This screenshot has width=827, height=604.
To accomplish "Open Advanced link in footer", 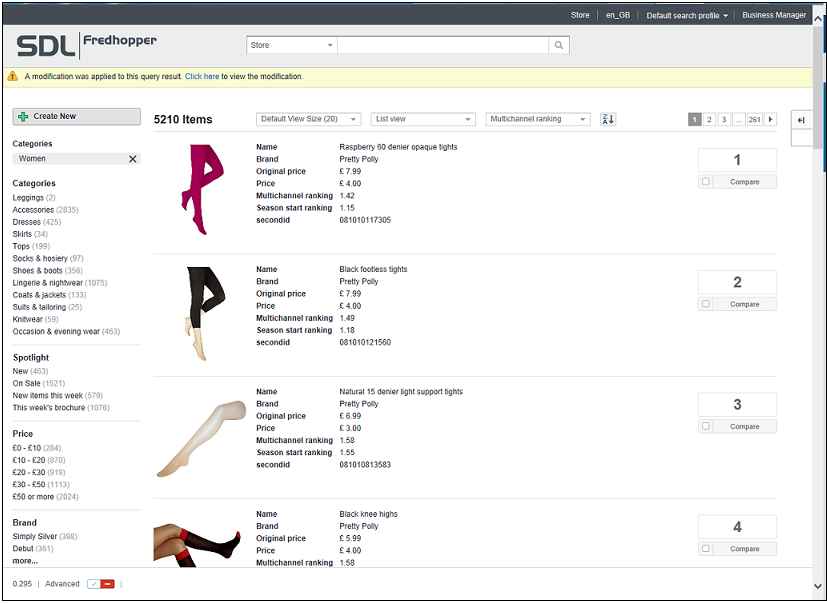I will pyautogui.click(x=62, y=584).
